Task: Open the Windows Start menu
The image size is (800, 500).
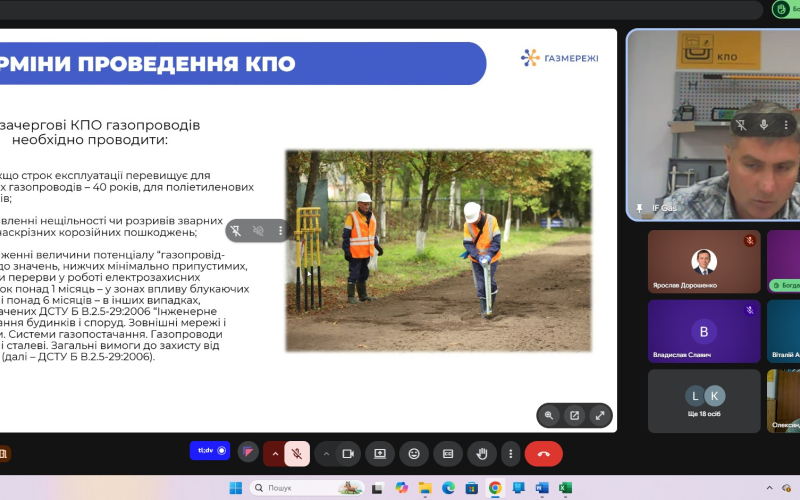Action: [236, 488]
